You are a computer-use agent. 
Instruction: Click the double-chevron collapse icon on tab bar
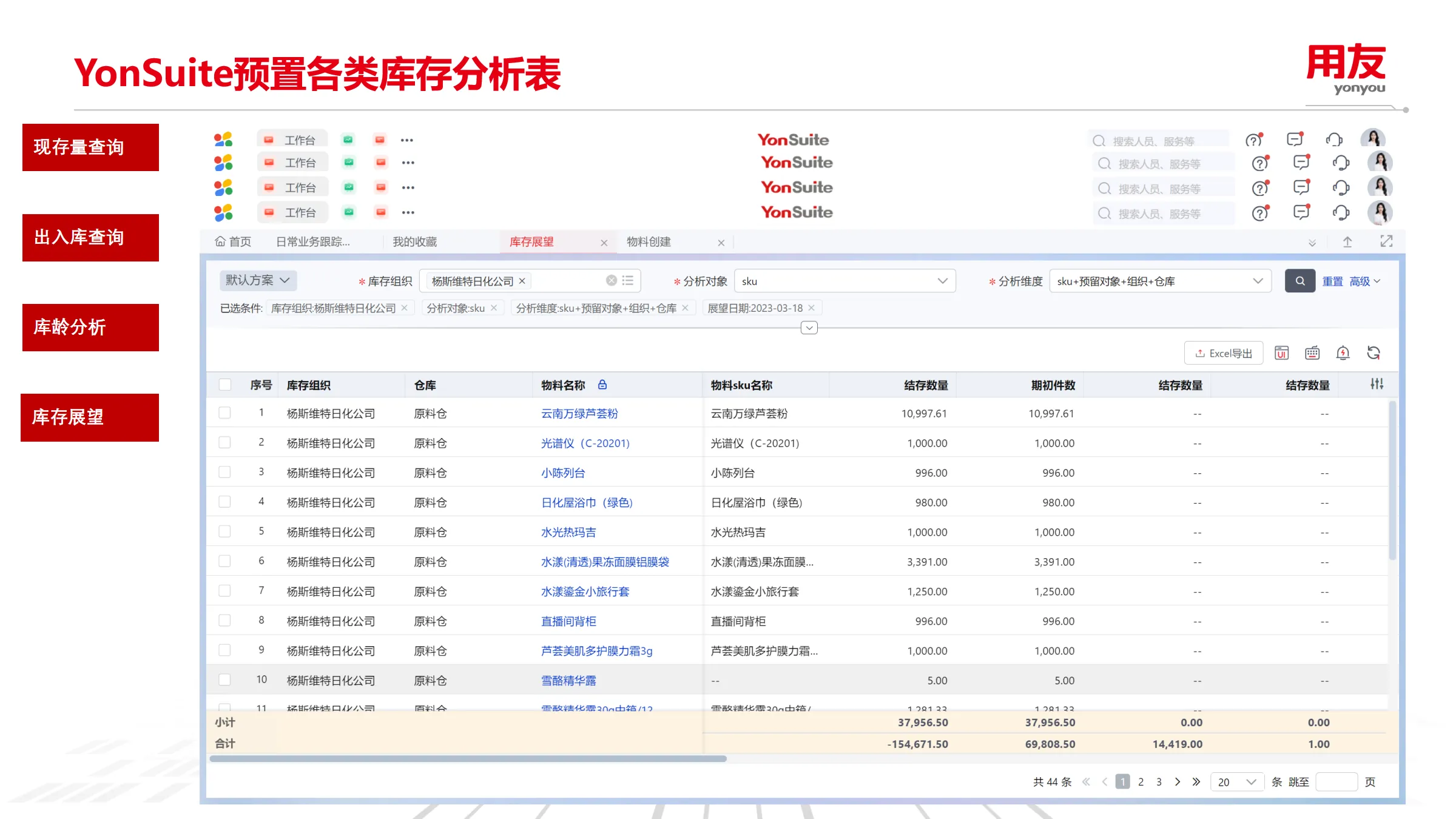click(x=1312, y=243)
